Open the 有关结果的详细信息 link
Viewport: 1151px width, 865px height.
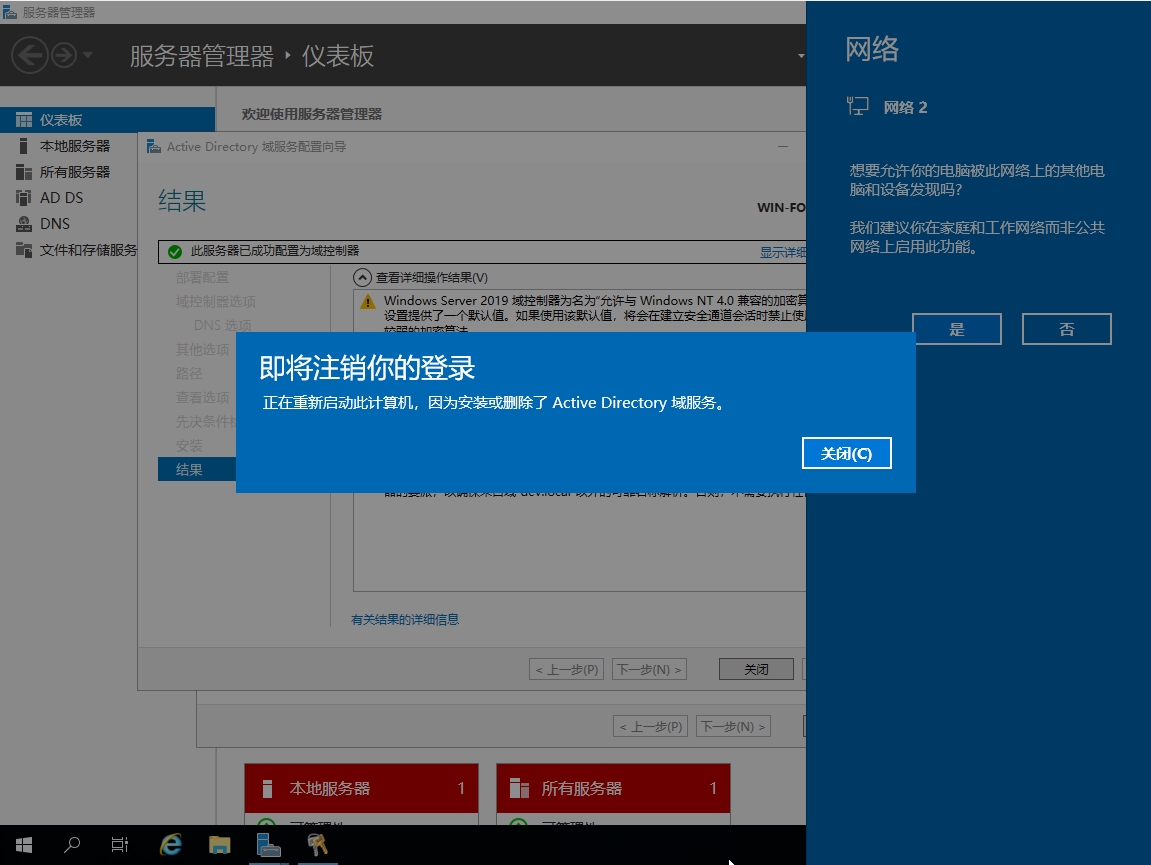(405, 620)
